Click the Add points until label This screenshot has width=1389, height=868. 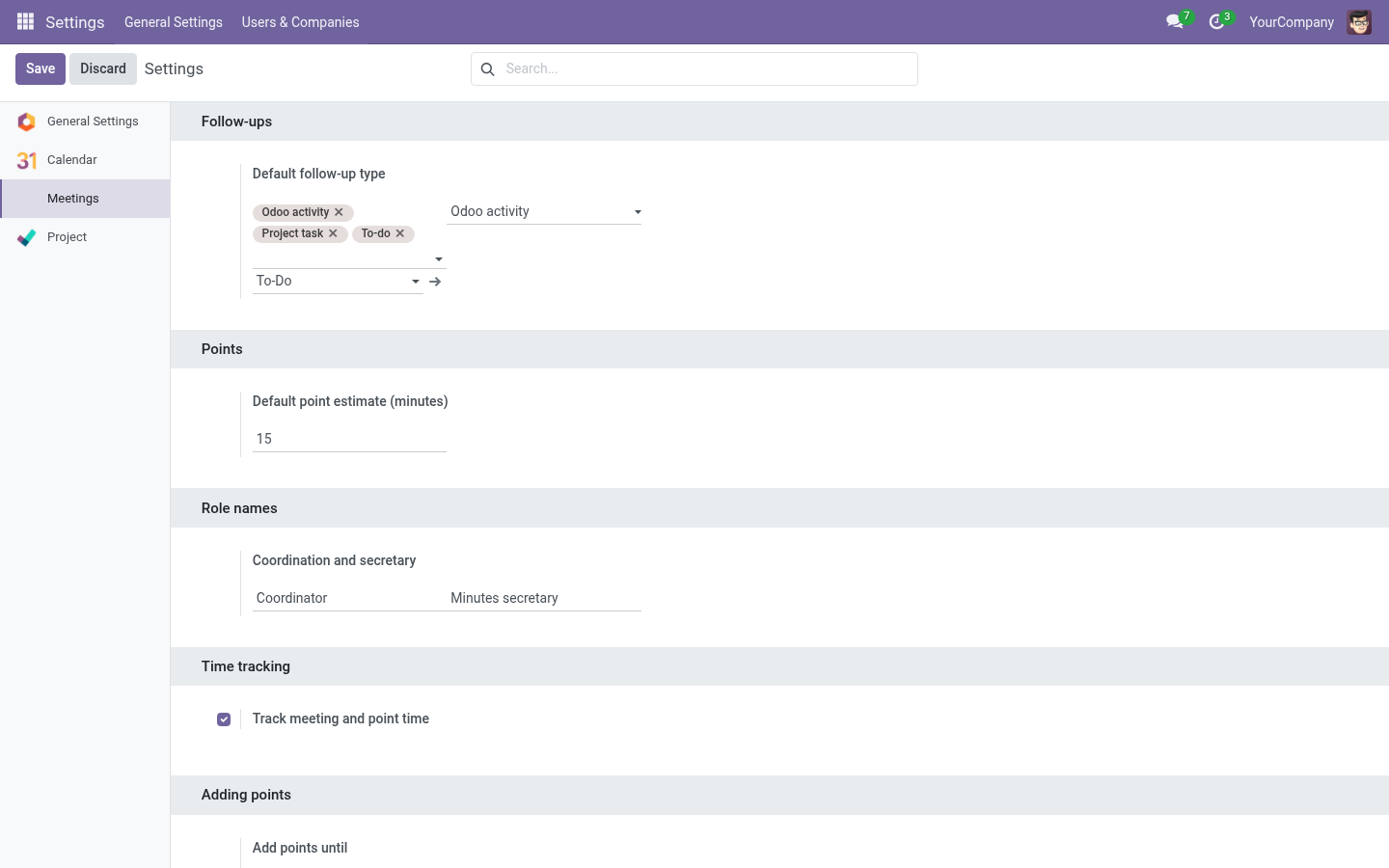click(300, 848)
